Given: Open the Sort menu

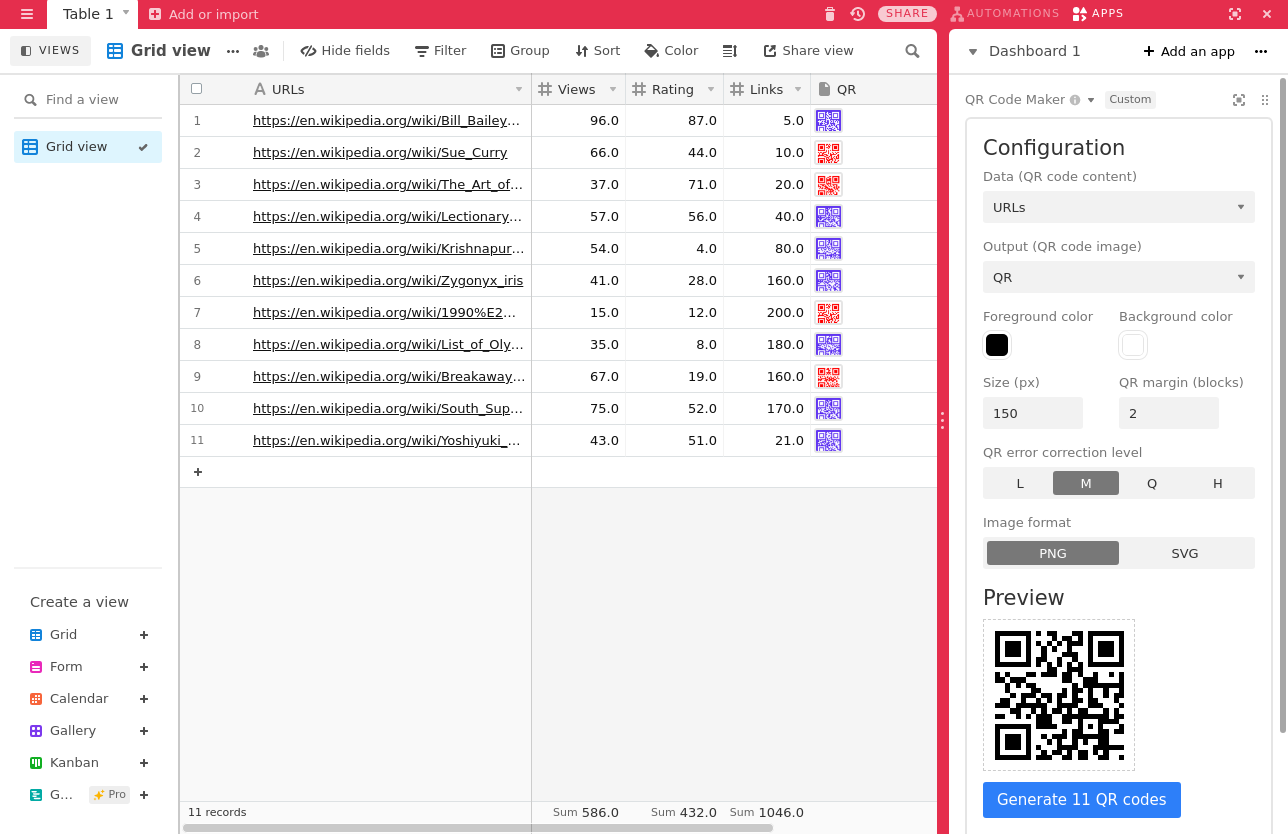Looking at the screenshot, I should click(598, 51).
